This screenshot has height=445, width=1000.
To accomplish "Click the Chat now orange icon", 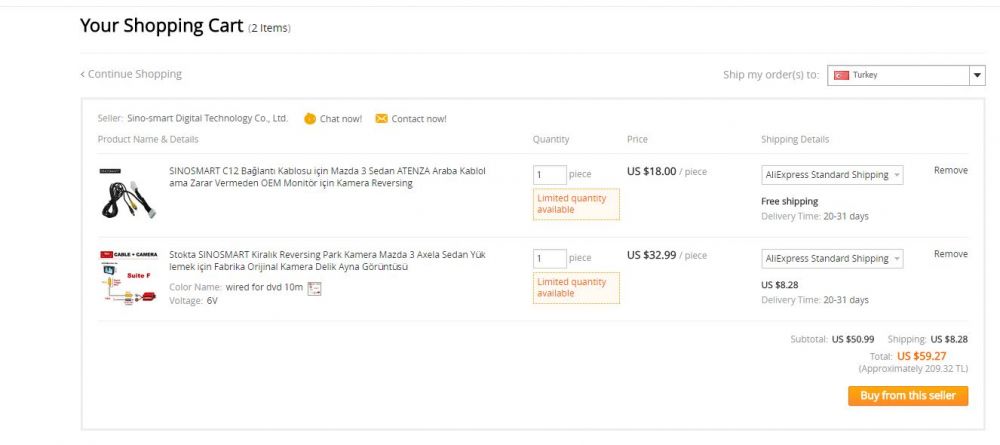I will [x=310, y=119].
